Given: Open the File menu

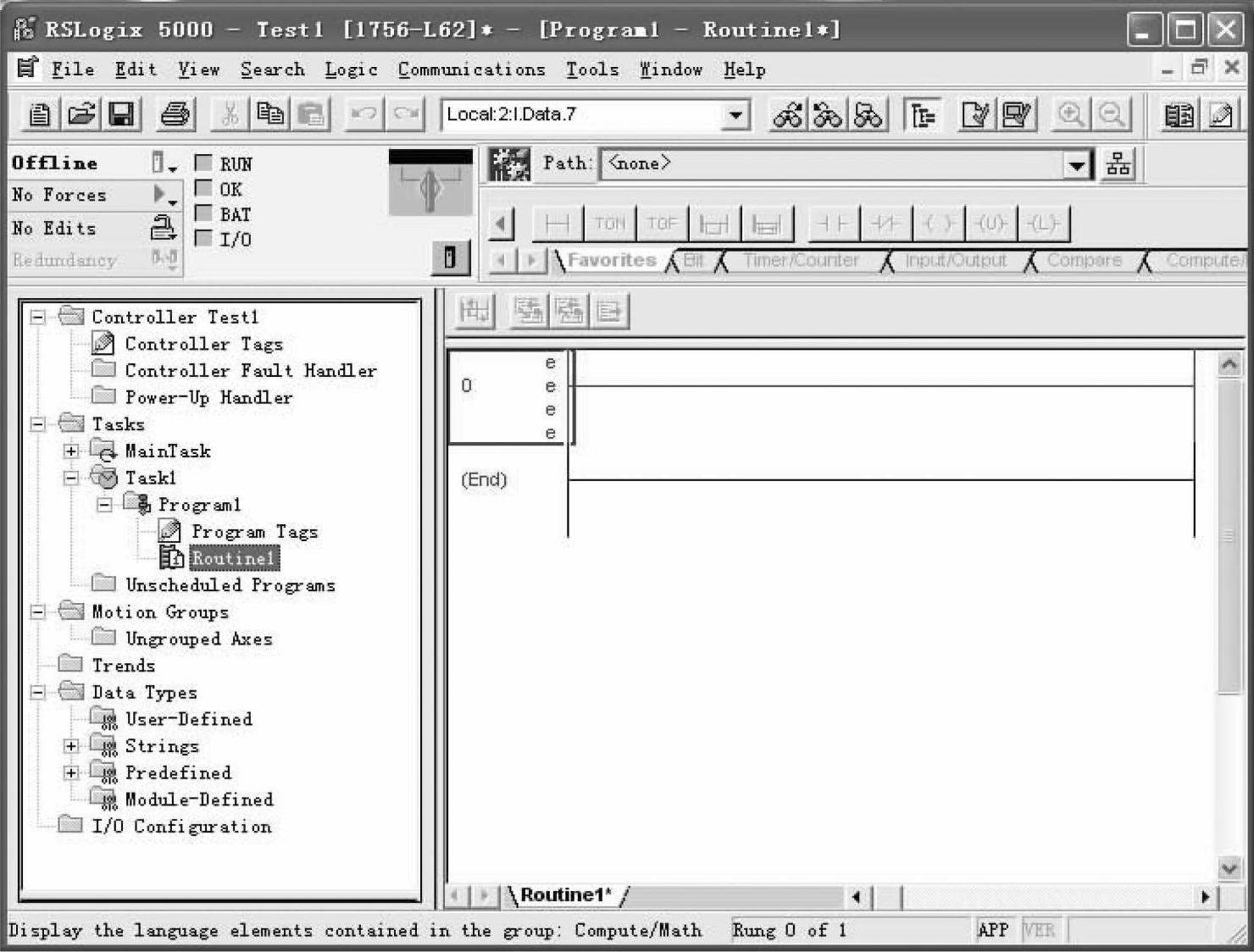Looking at the screenshot, I should (73, 69).
